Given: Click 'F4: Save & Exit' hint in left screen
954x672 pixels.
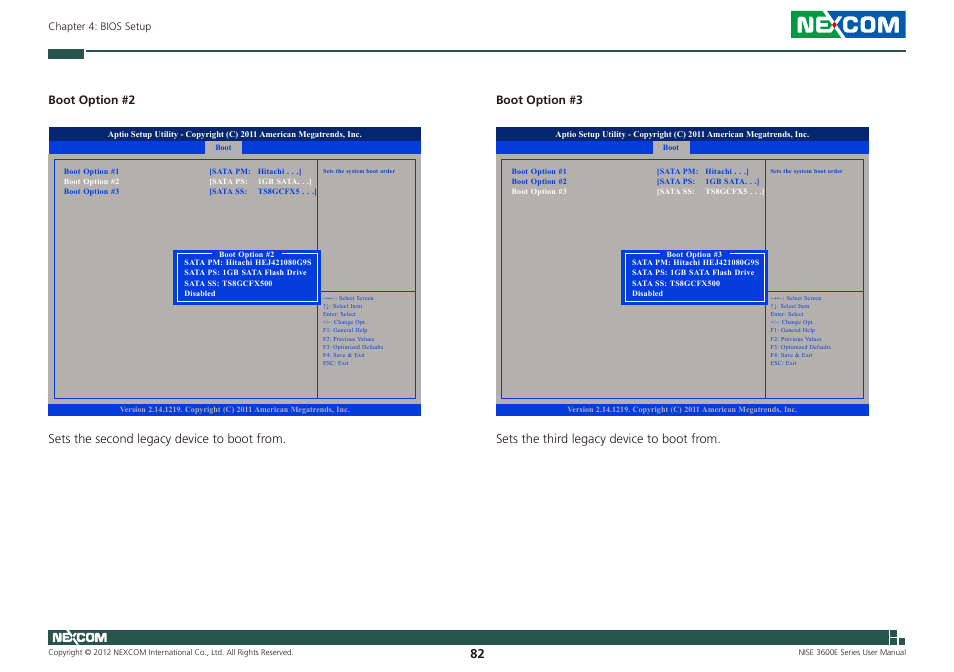Looking at the screenshot, I should [x=344, y=355].
